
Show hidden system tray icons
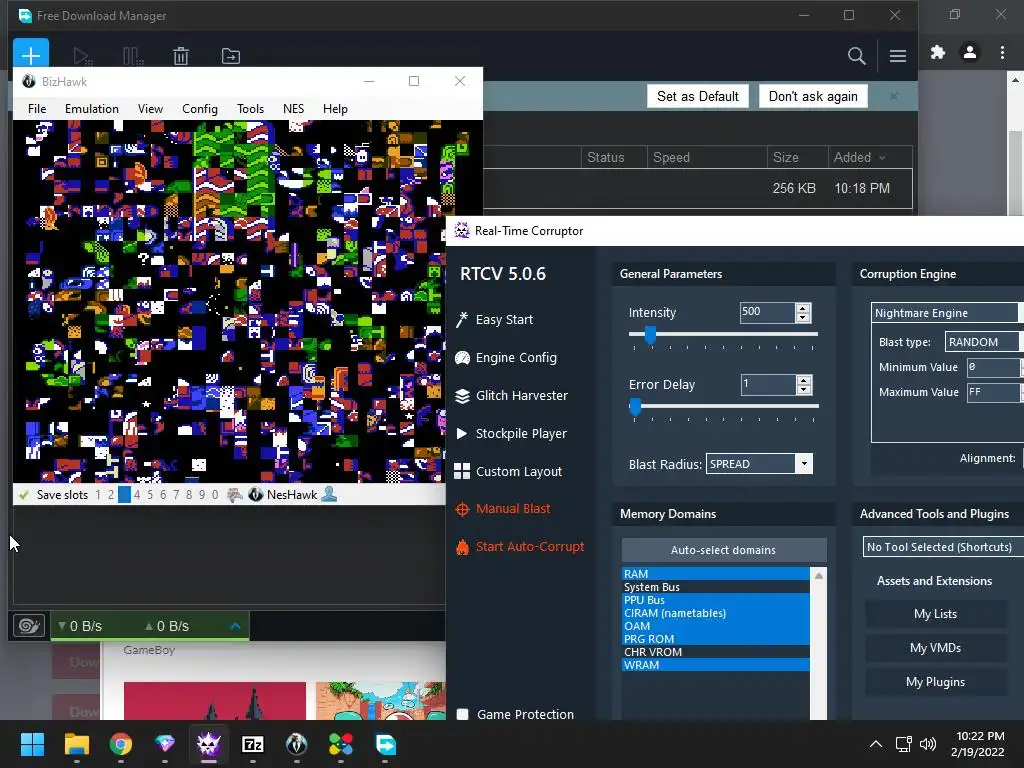(x=876, y=744)
